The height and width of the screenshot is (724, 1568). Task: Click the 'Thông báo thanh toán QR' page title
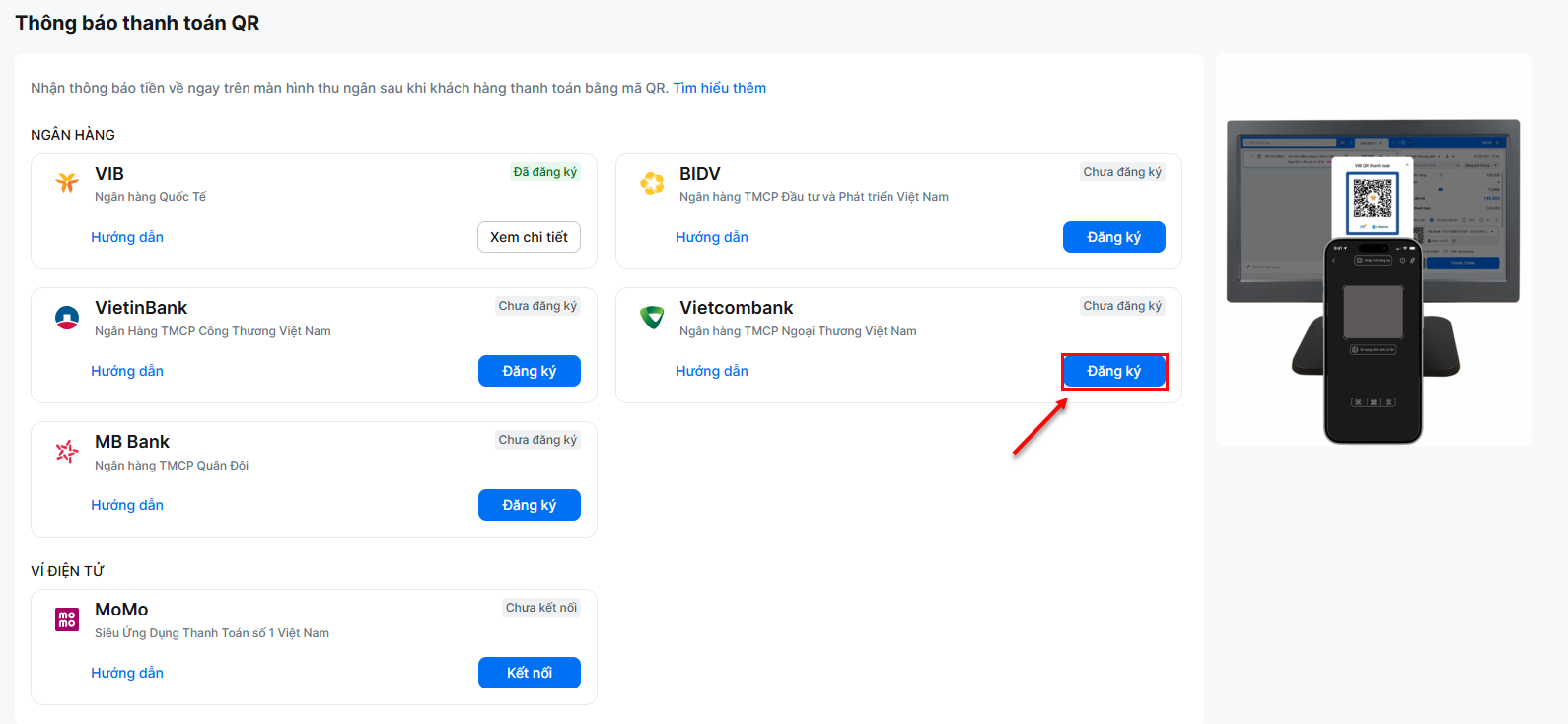[x=137, y=23]
